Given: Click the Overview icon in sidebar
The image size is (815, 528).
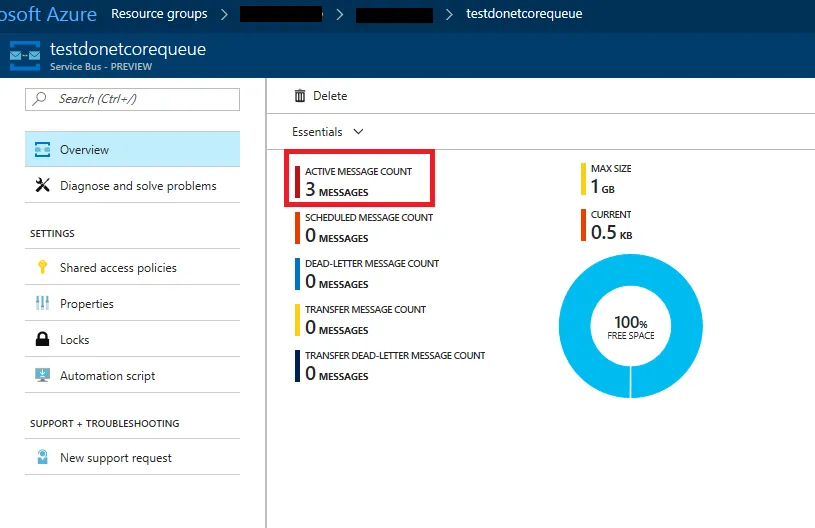Looking at the screenshot, I should (42, 150).
